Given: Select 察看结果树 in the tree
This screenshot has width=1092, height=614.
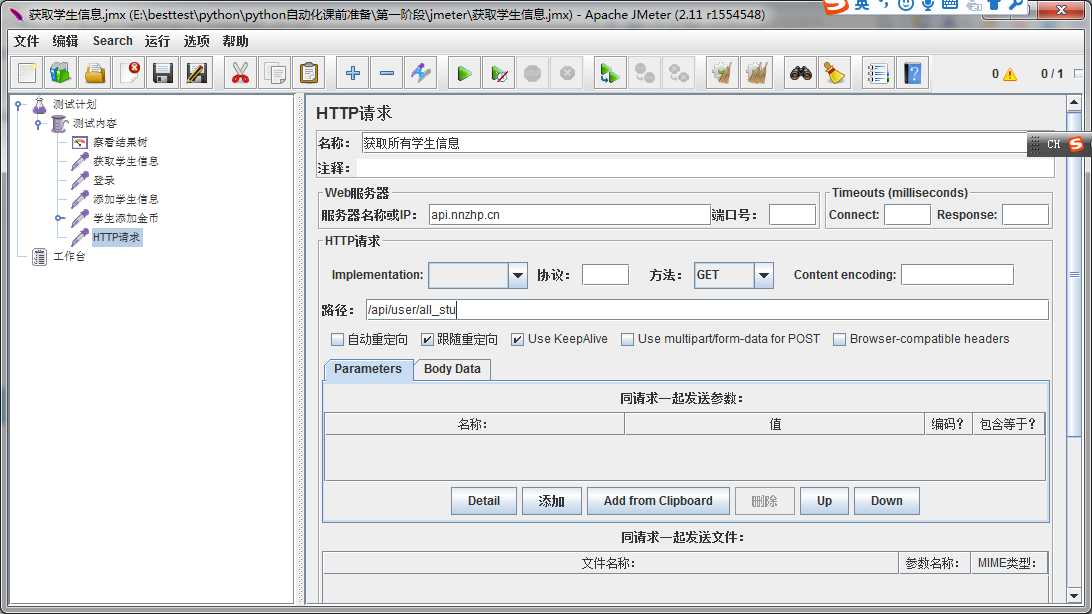Looking at the screenshot, I should click(120, 142).
